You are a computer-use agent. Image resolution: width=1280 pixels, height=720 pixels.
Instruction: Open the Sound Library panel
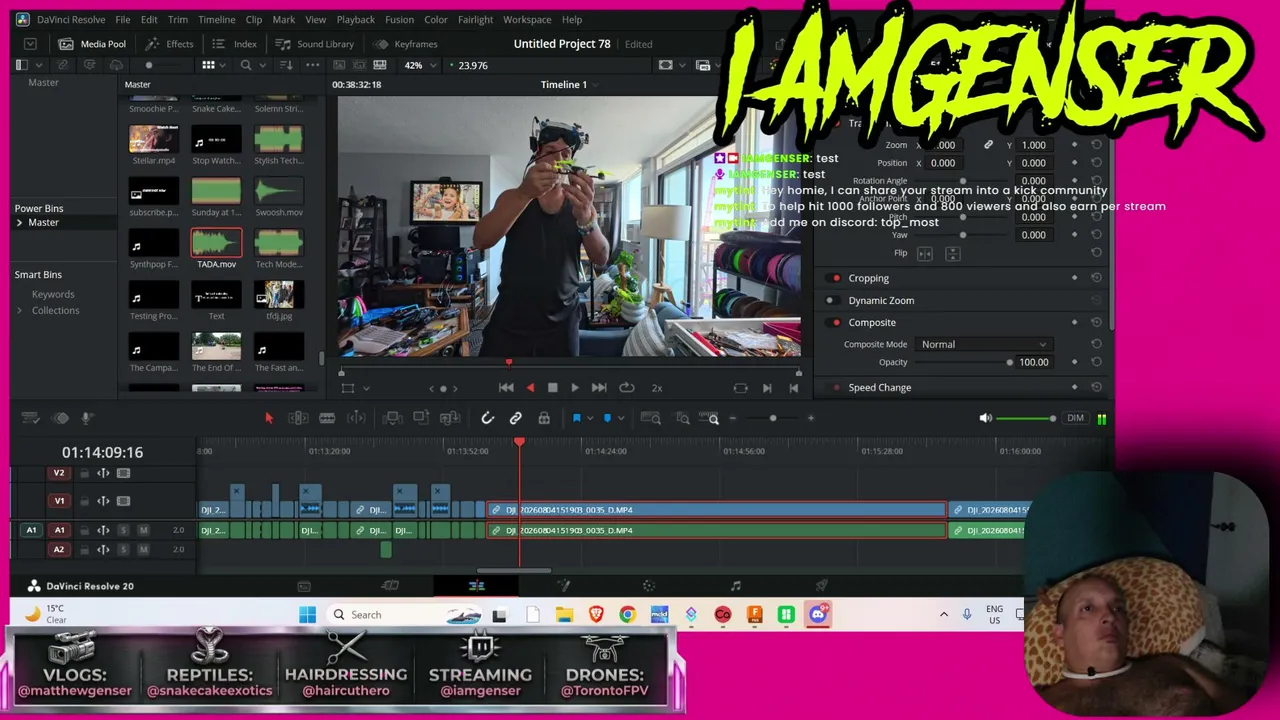tap(315, 44)
